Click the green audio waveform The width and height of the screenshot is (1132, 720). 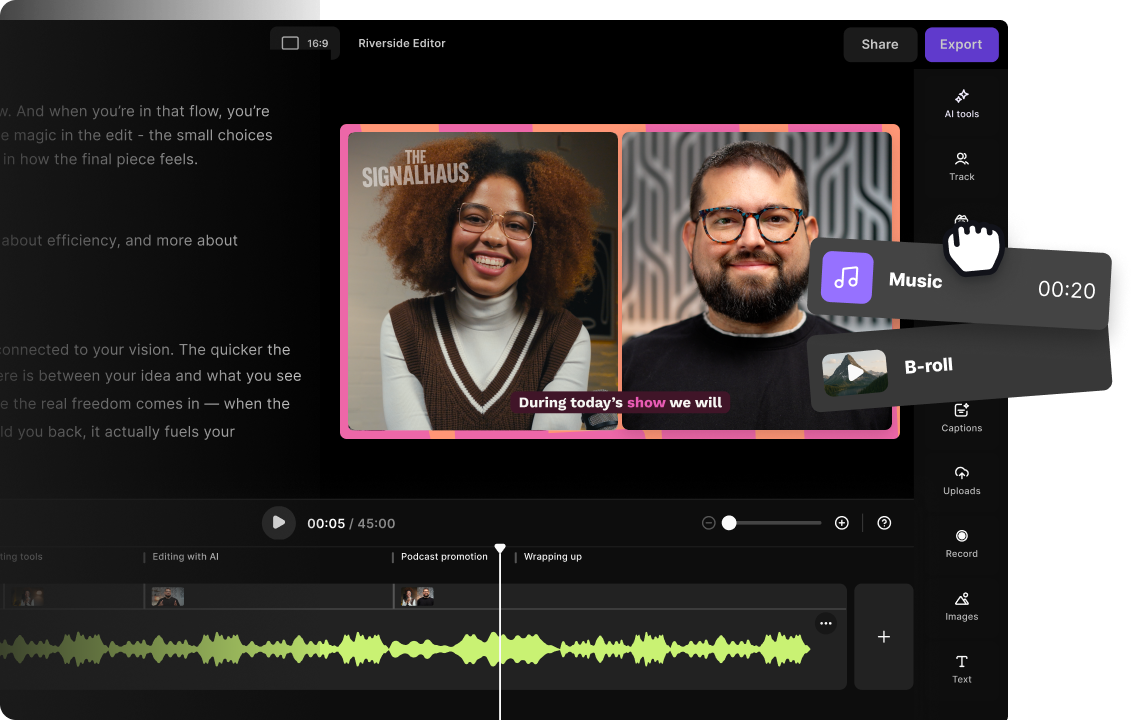click(x=404, y=649)
